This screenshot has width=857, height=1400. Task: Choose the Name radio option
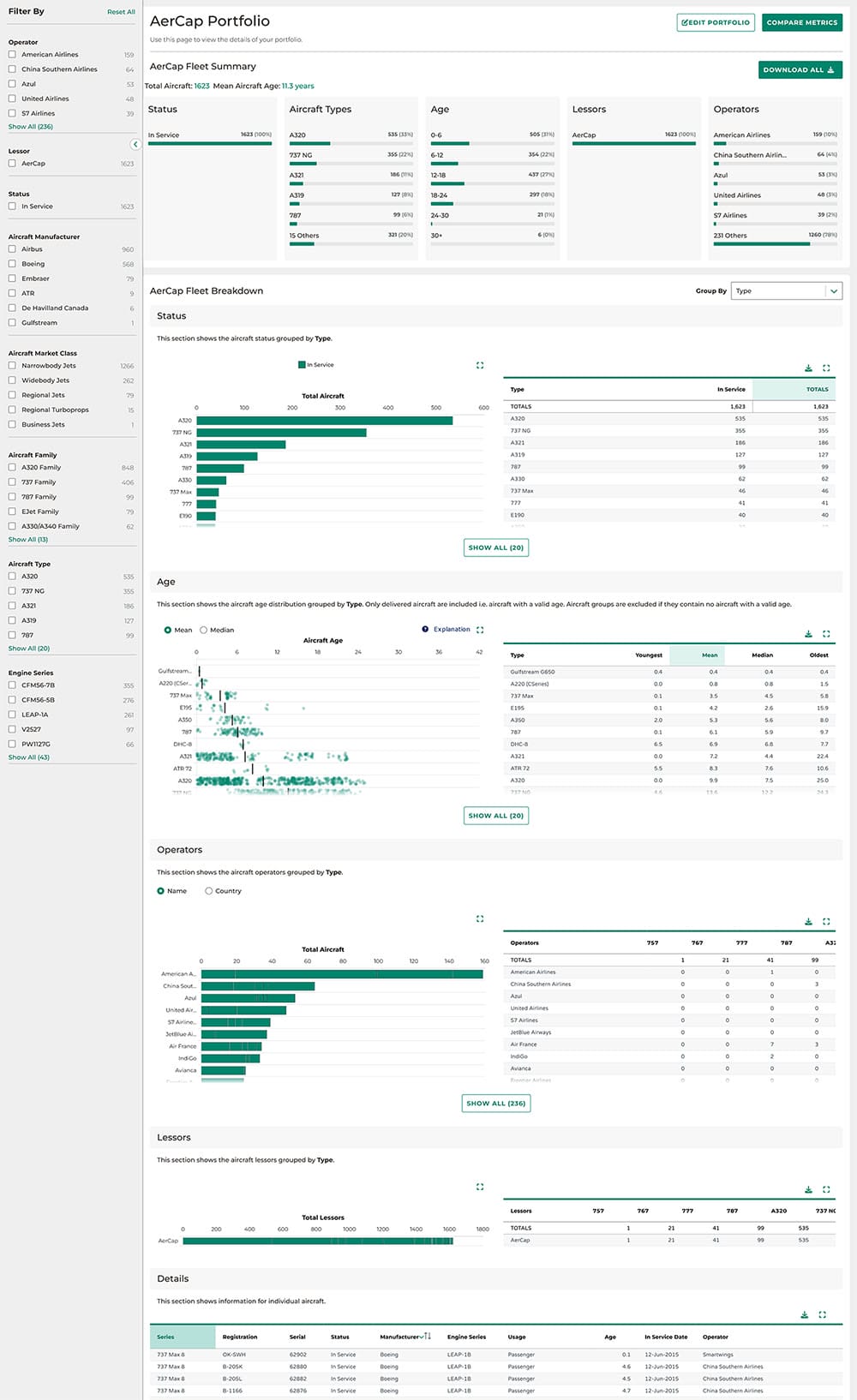(160, 891)
